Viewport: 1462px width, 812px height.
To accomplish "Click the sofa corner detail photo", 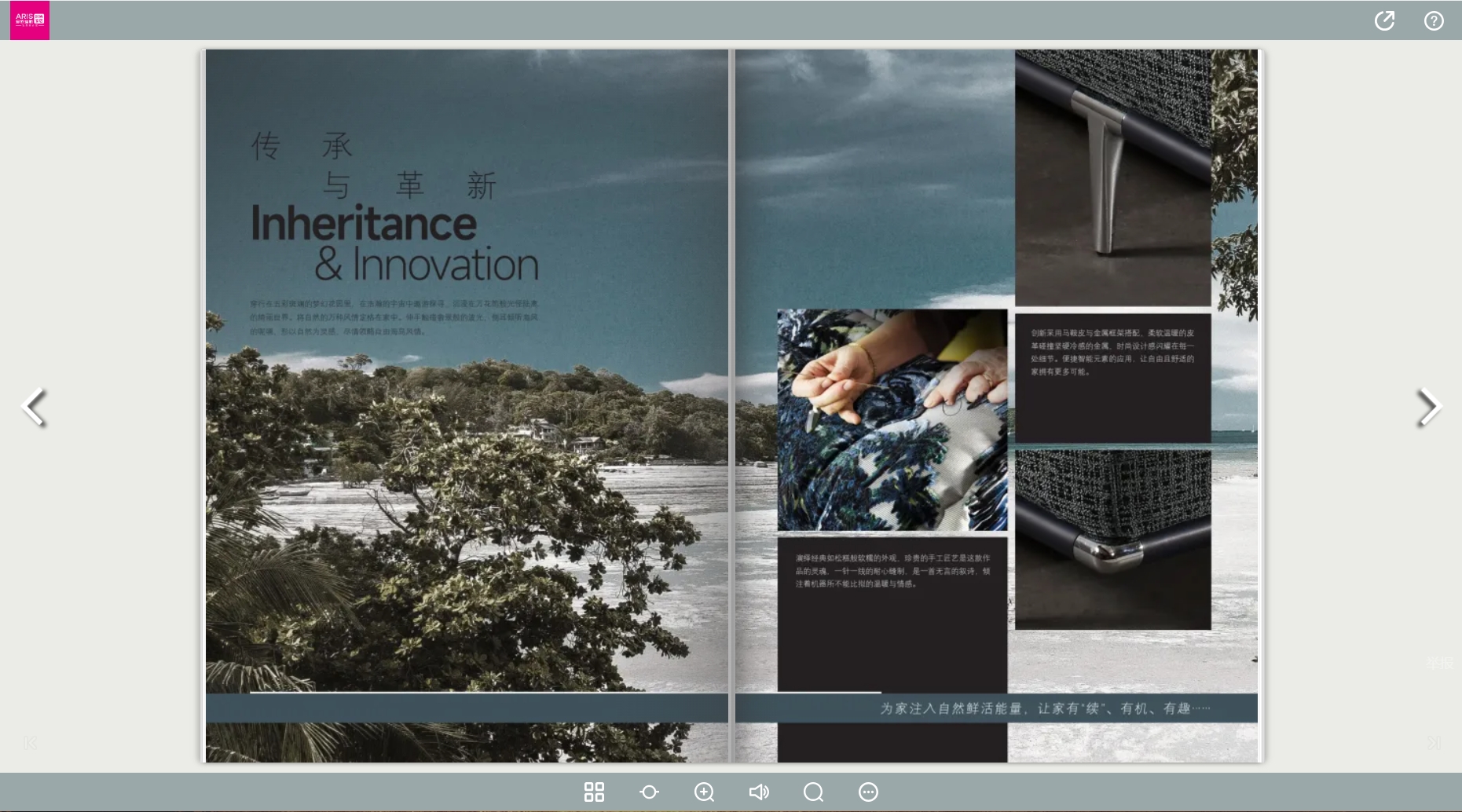I will (x=1113, y=540).
